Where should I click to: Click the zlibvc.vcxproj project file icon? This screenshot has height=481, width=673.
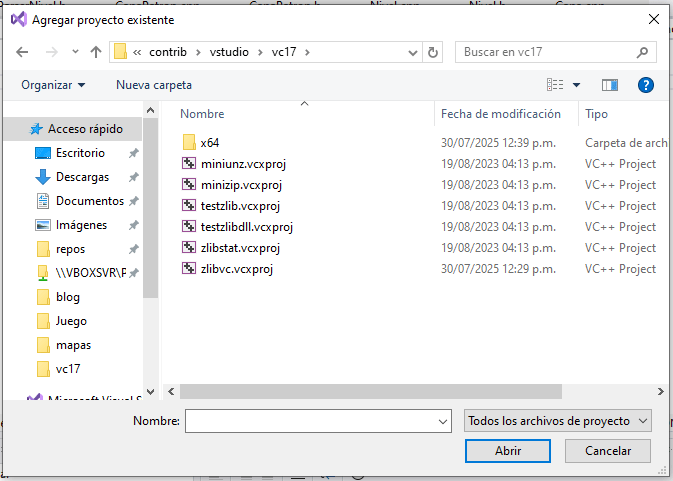189,269
